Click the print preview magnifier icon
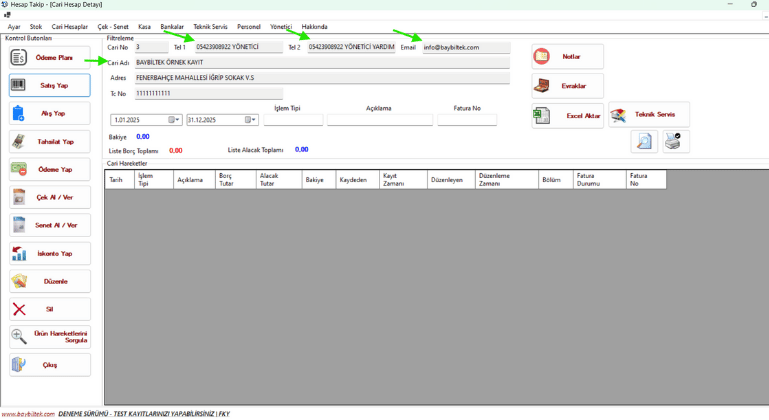Viewport: 769px width, 420px height. 644,142
